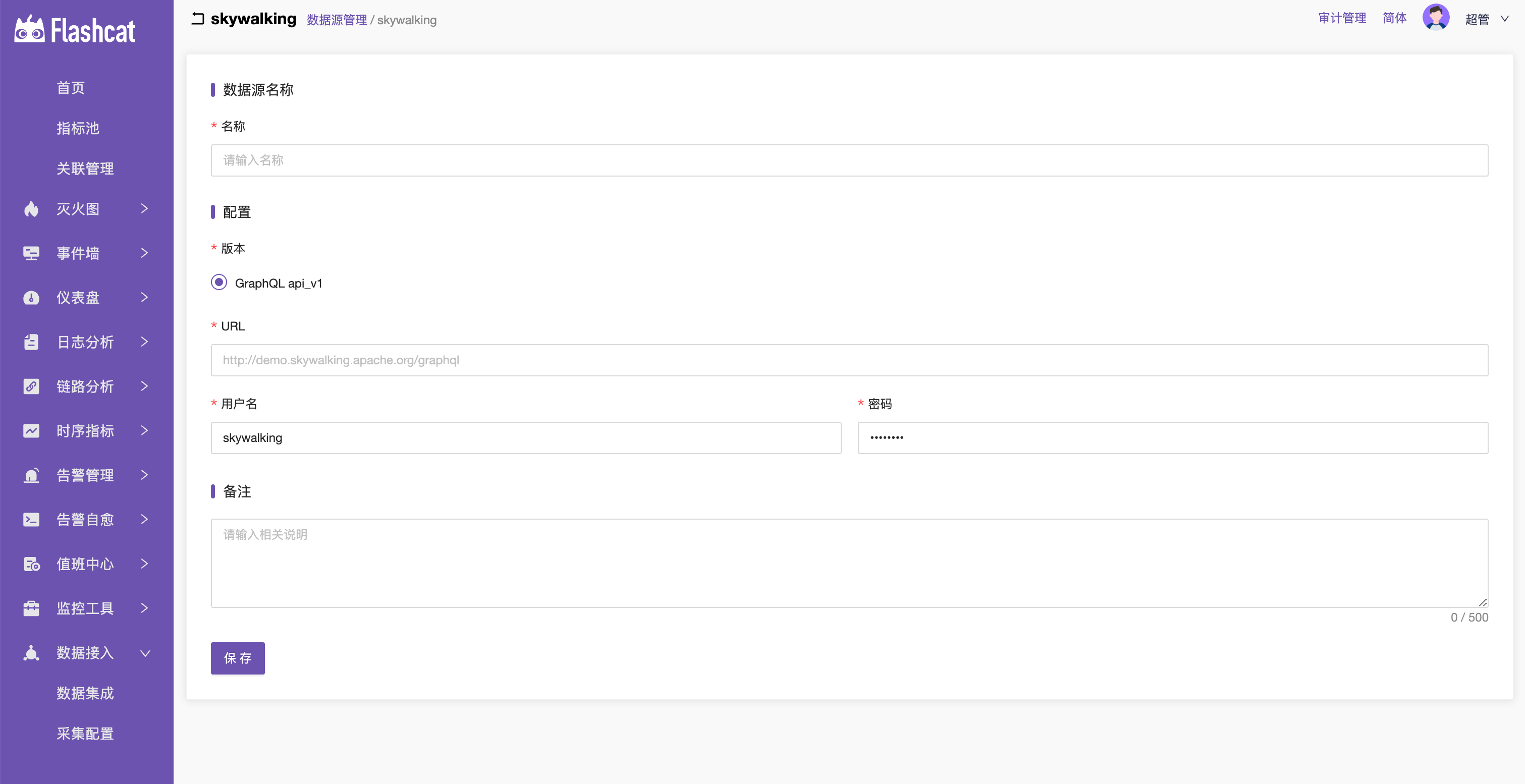The image size is (1525, 784).
Task: Focus the URL input field
Action: 849,360
